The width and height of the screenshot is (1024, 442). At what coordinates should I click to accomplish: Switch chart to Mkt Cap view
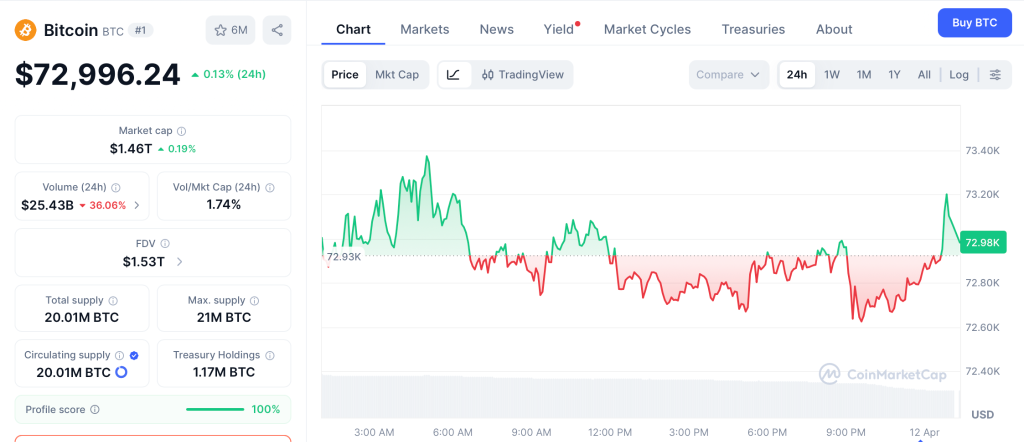(397, 75)
